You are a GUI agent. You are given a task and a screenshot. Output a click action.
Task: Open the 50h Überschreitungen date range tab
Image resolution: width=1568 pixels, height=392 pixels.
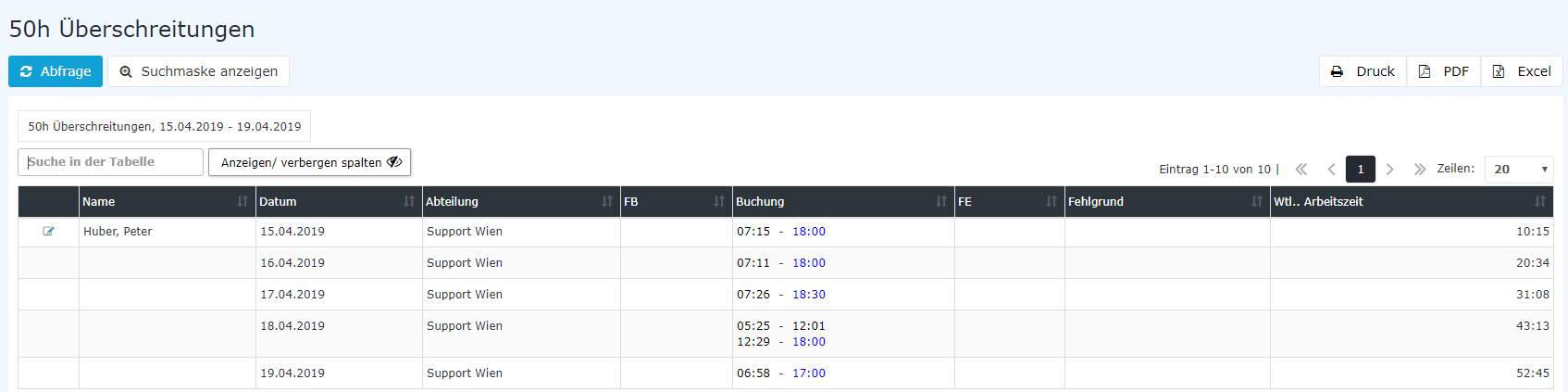tap(164, 126)
